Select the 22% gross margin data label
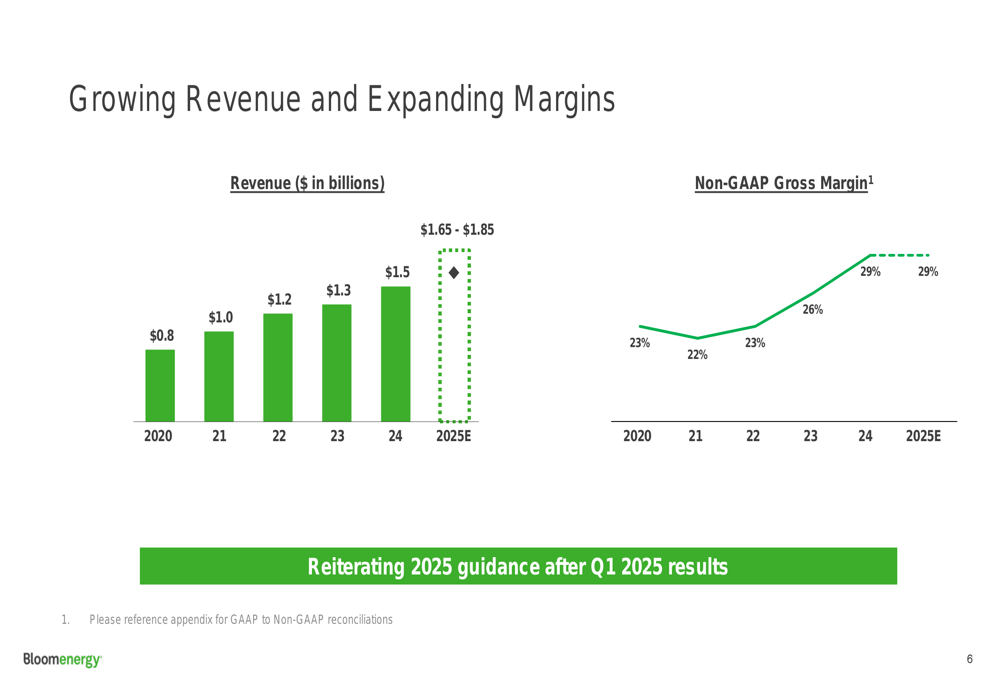 (697, 354)
